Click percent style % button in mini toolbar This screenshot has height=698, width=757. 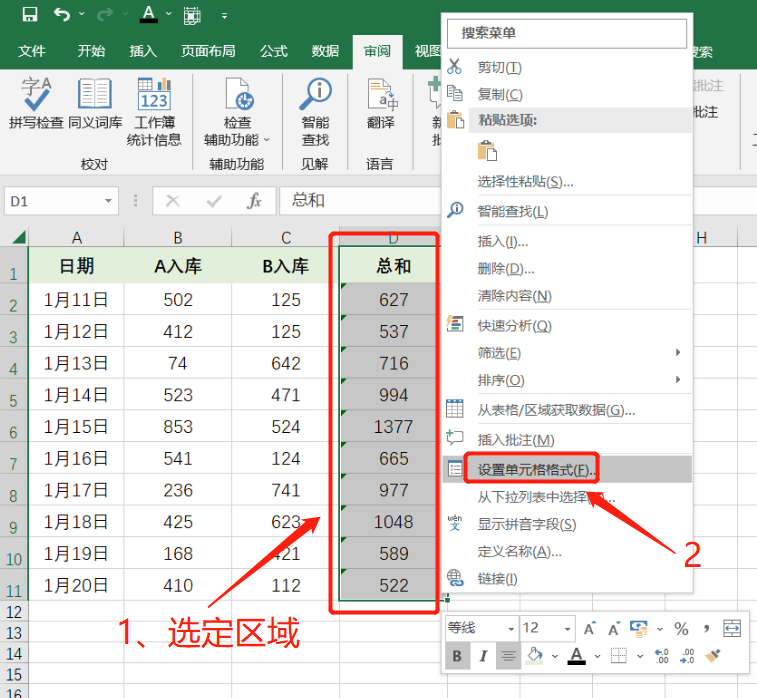[x=681, y=628]
